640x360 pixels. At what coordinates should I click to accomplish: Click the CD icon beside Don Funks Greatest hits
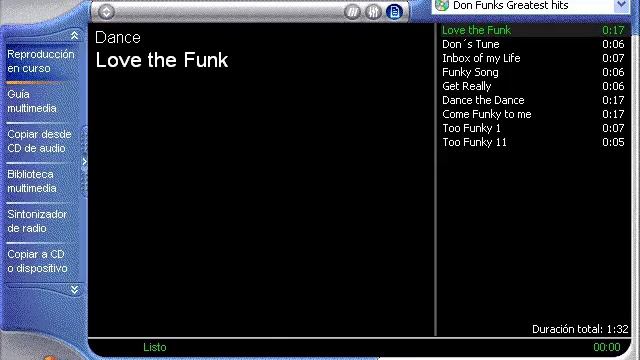point(442,5)
